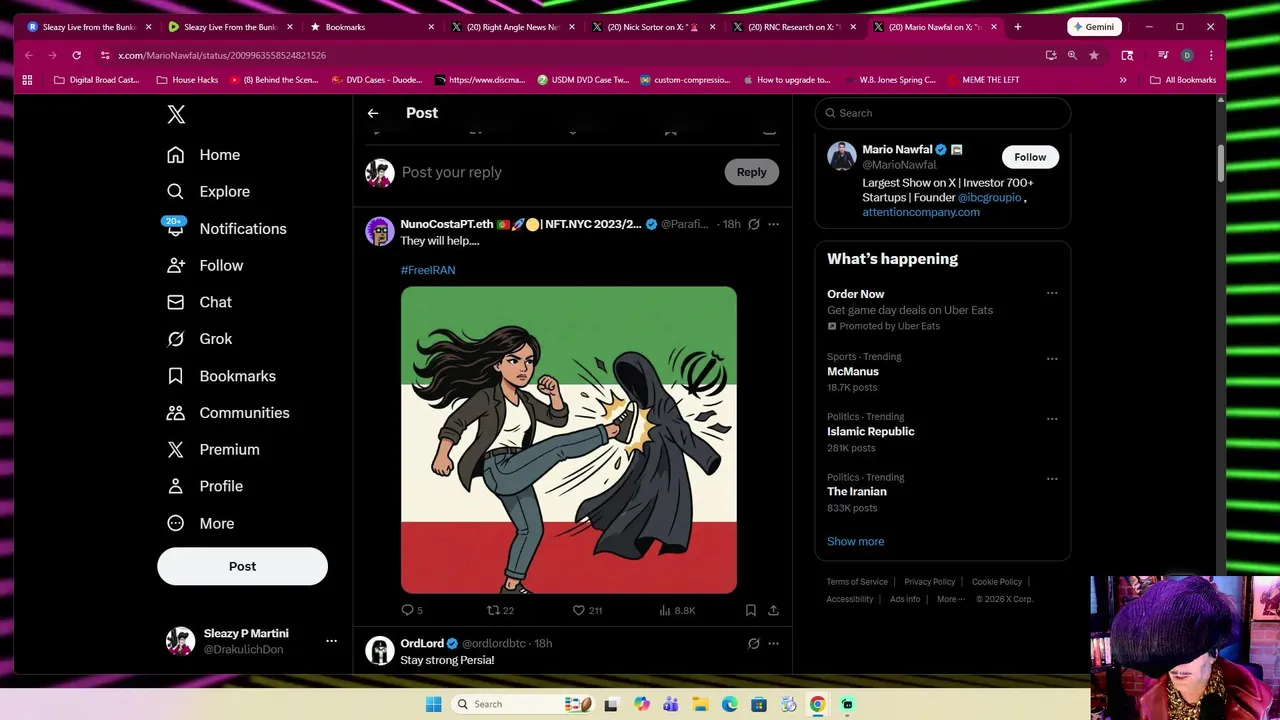Open more options for The Iranian trend
Viewport: 1280px width, 720px height.
(x=1052, y=478)
